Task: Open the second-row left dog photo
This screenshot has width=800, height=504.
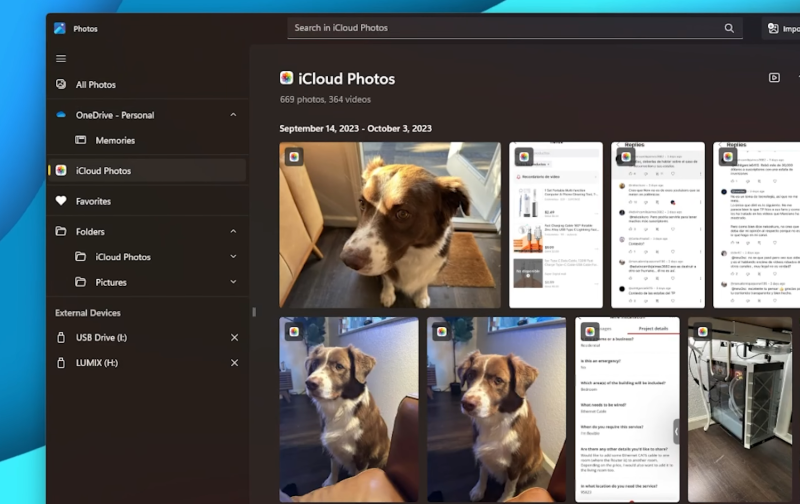Action: pos(349,410)
